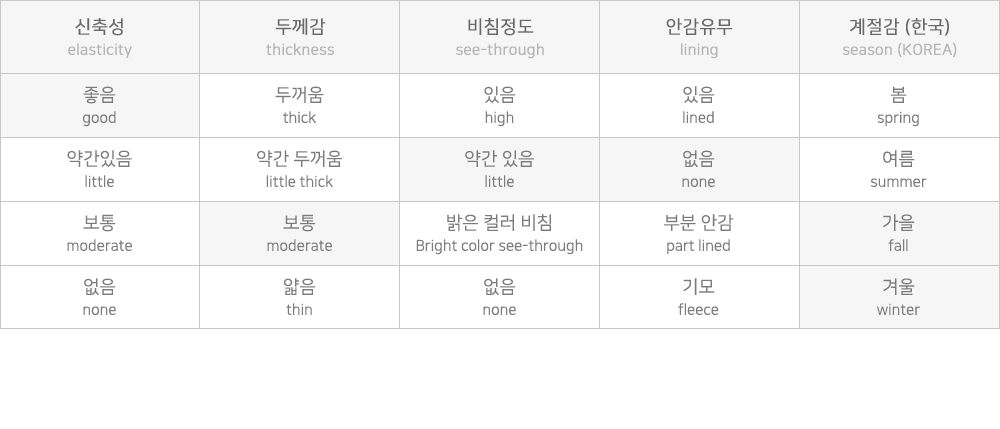Select 'none' in the lining column
The image size is (1000, 429).
pyautogui.click(x=699, y=170)
